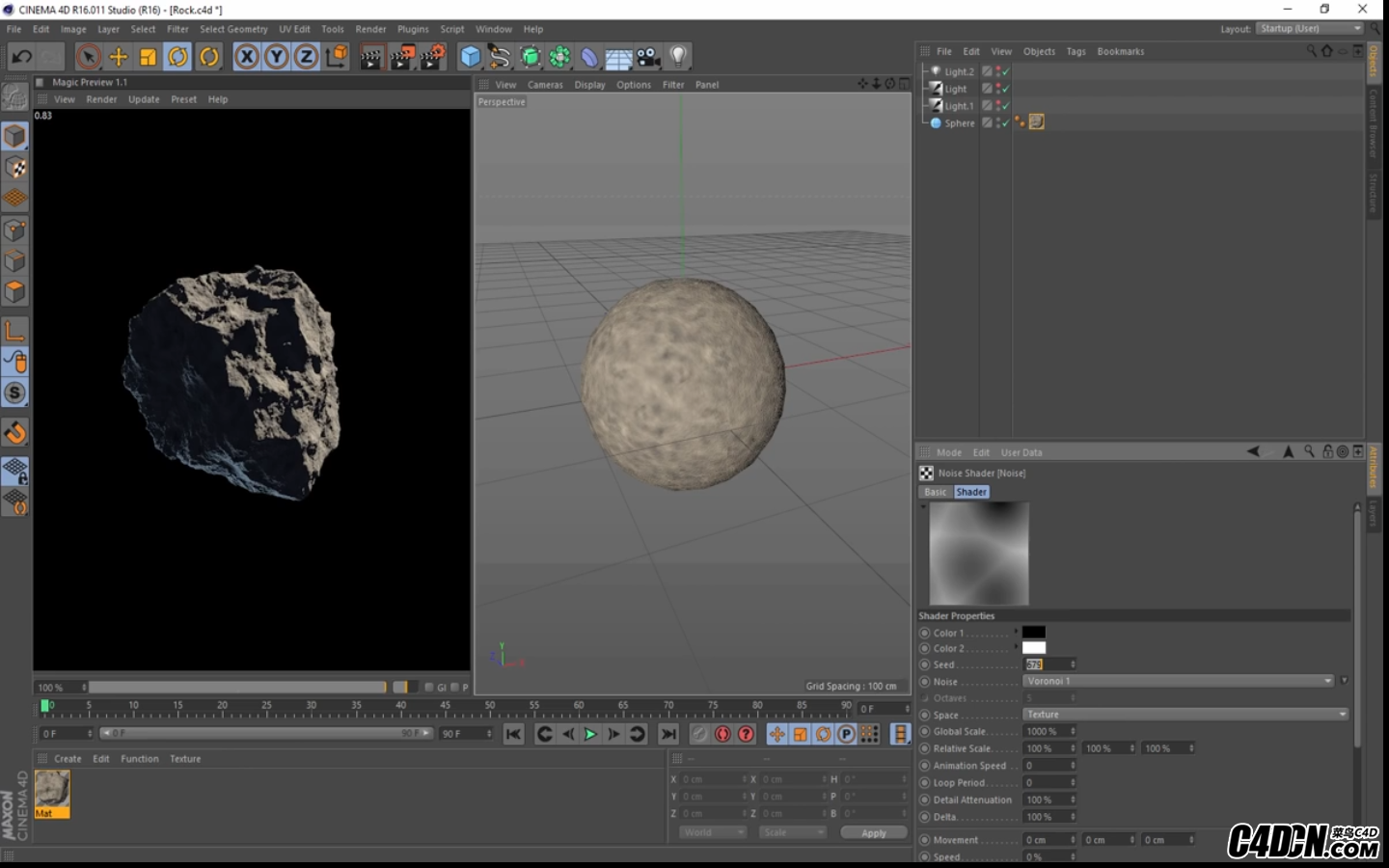
Task: Open the Create menu in material manager
Action: coord(68,759)
